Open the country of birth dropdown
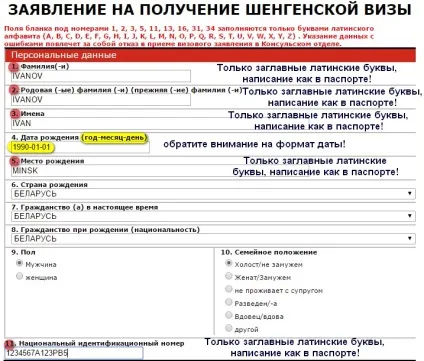Viewport: 424px width, 361px height. (213, 194)
